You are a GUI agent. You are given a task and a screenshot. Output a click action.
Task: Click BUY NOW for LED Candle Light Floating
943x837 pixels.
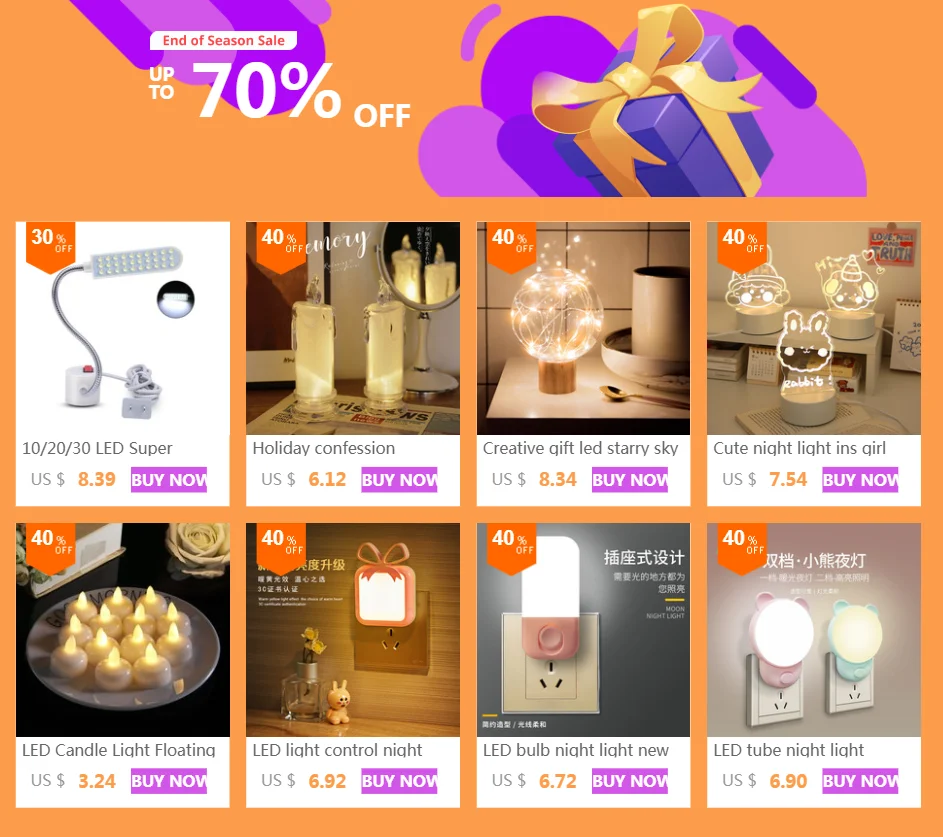(169, 781)
